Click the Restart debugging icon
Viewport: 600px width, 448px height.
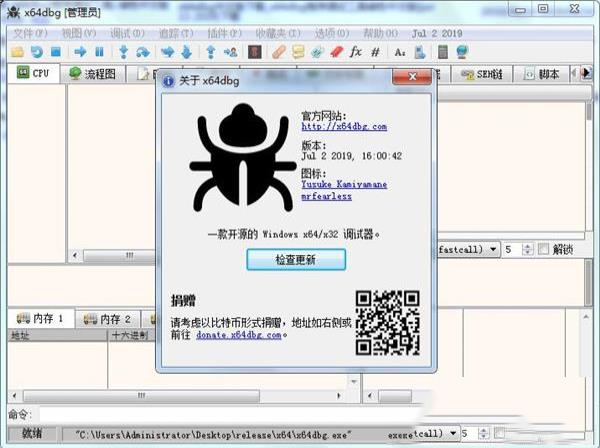pyautogui.click(x=37, y=52)
